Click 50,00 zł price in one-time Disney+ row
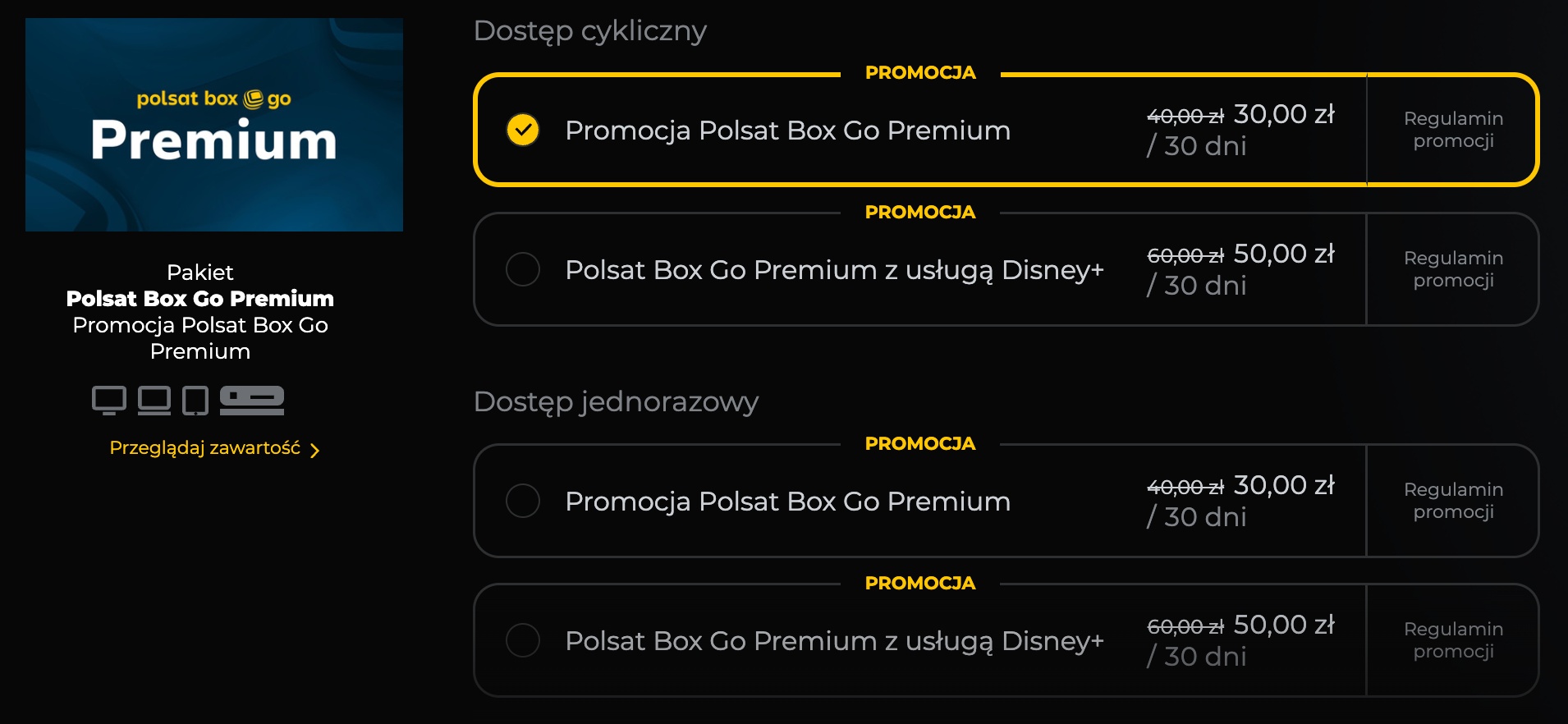 point(1284,625)
